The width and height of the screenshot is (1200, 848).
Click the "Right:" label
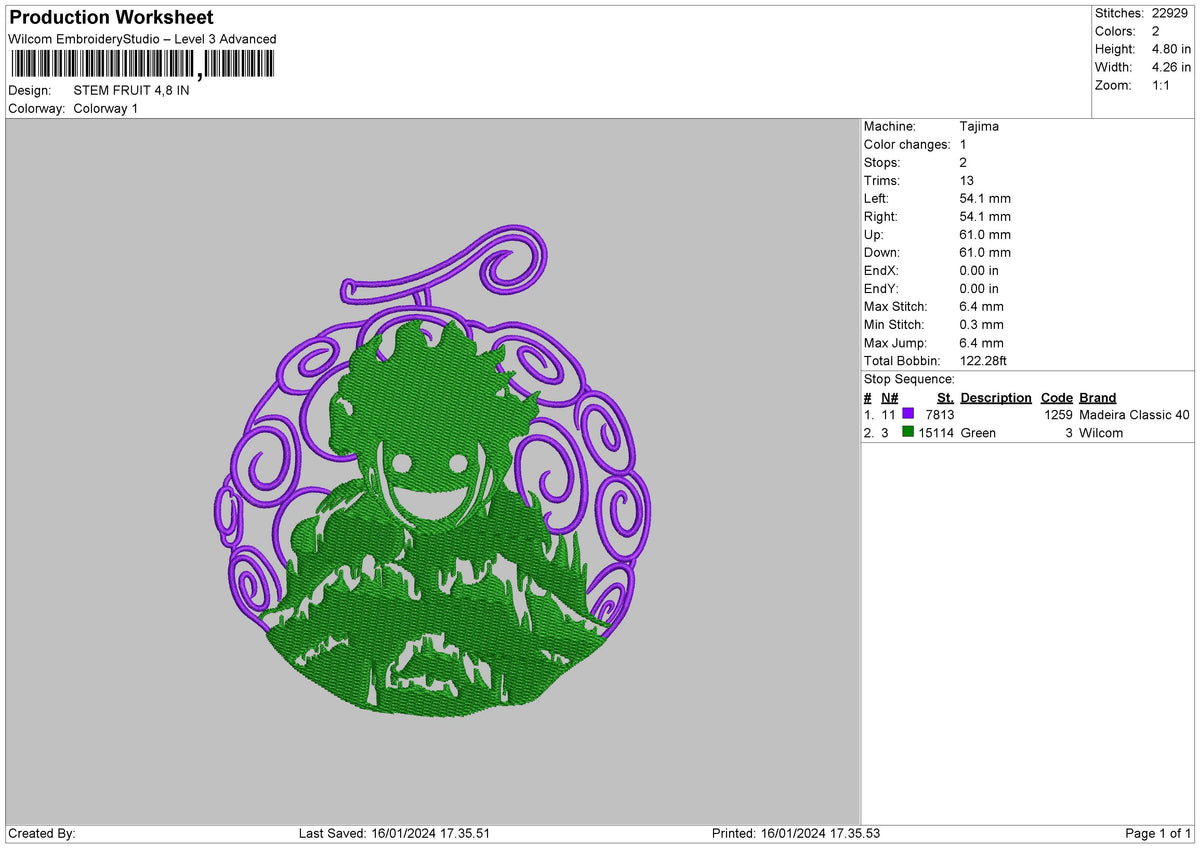881,216
